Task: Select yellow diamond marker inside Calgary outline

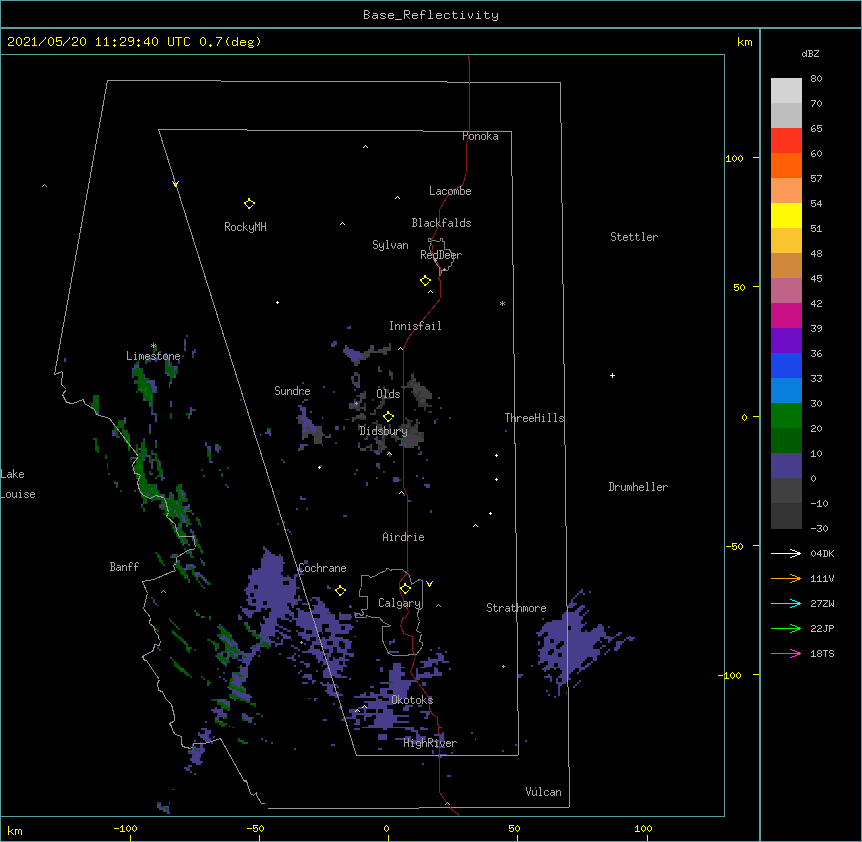Action: coord(405,589)
